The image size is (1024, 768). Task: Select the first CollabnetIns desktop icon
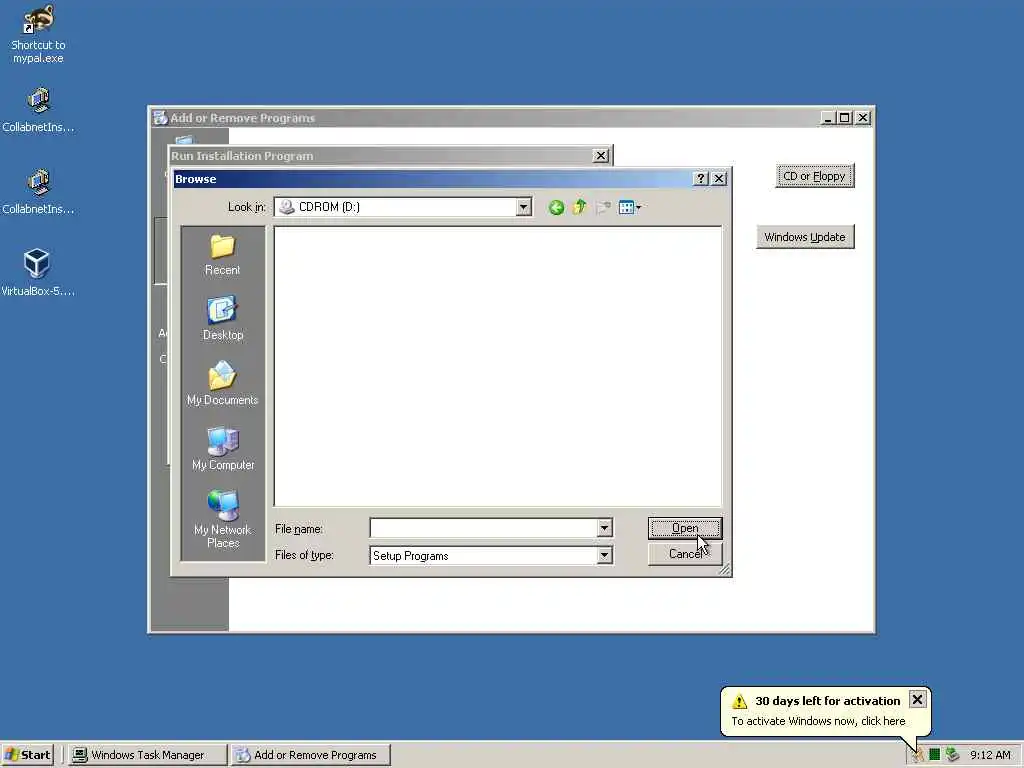pos(38,110)
